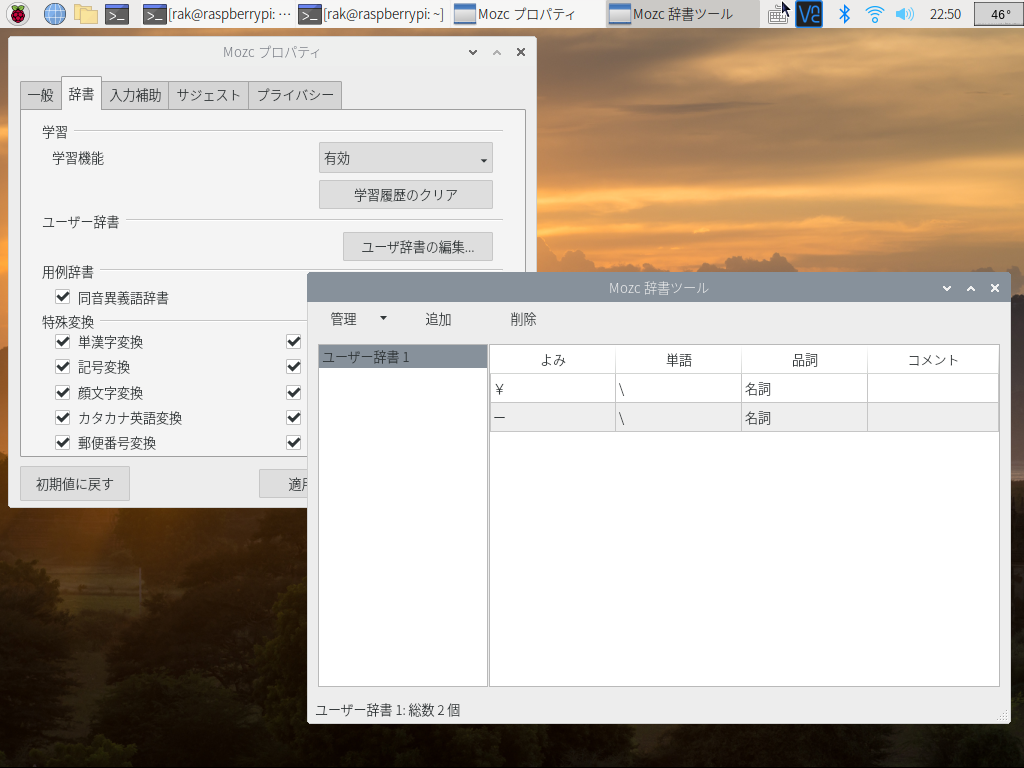Open the file manager folder icon
Screen dimensions: 1024x768
pyautogui.click(x=88, y=13)
